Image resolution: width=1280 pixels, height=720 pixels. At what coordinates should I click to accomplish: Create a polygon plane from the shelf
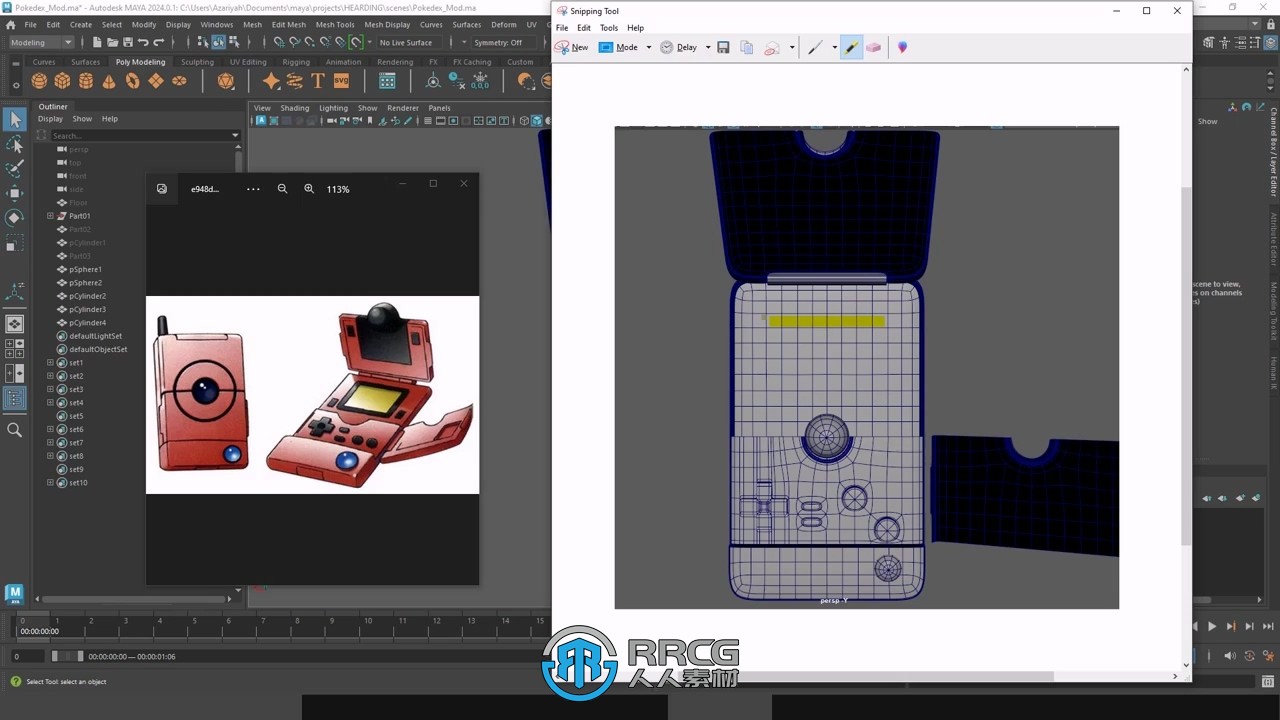(x=156, y=81)
